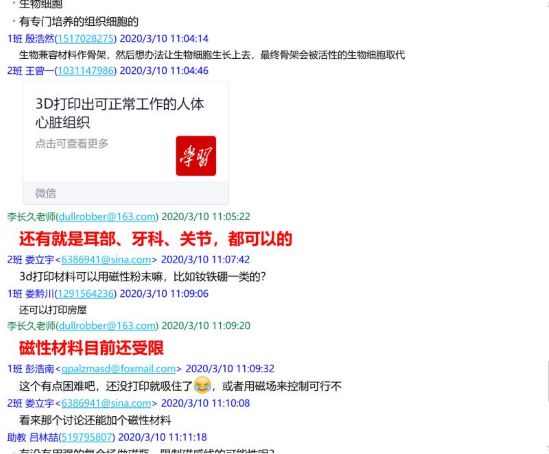The height and width of the screenshot is (454, 549).
Task: Click the red message 磁性材料目前还受限
Action: tap(91, 348)
